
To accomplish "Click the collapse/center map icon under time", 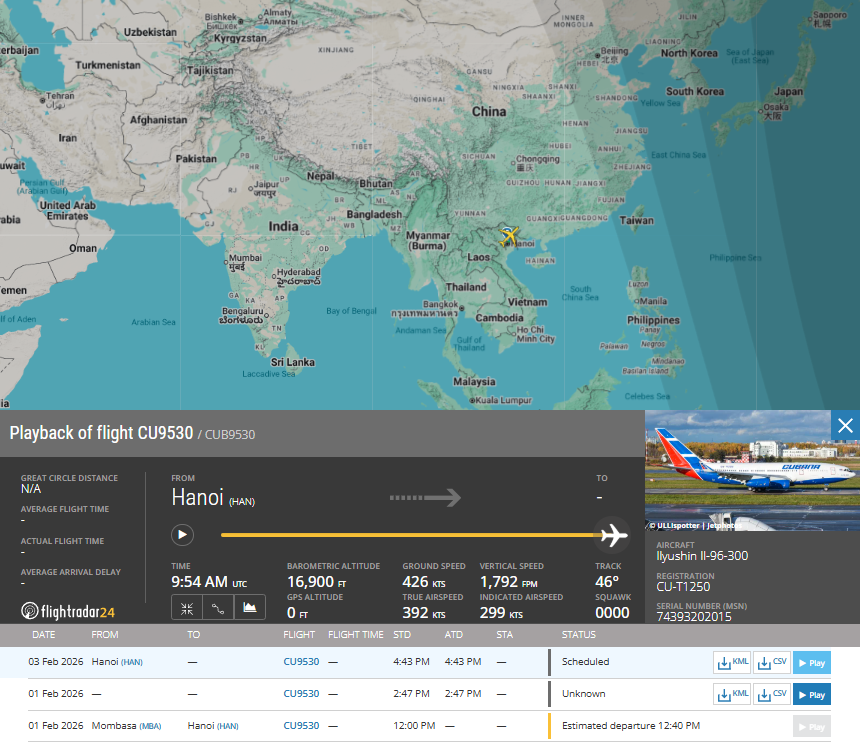I will pyautogui.click(x=187, y=608).
